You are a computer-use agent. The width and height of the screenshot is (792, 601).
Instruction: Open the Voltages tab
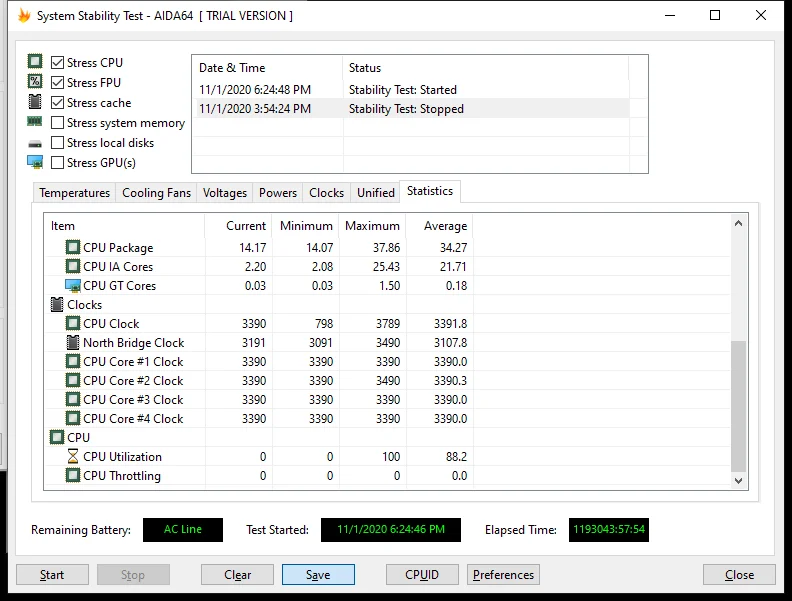pyautogui.click(x=225, y=193)
